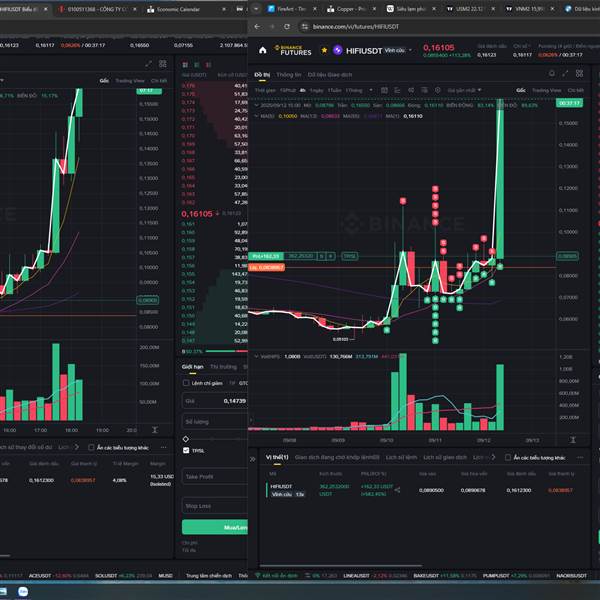The height and width of the screenshot is (600, 600).
Task: Click the TP/SL button on chart position line
Action: tap(349, 256)
